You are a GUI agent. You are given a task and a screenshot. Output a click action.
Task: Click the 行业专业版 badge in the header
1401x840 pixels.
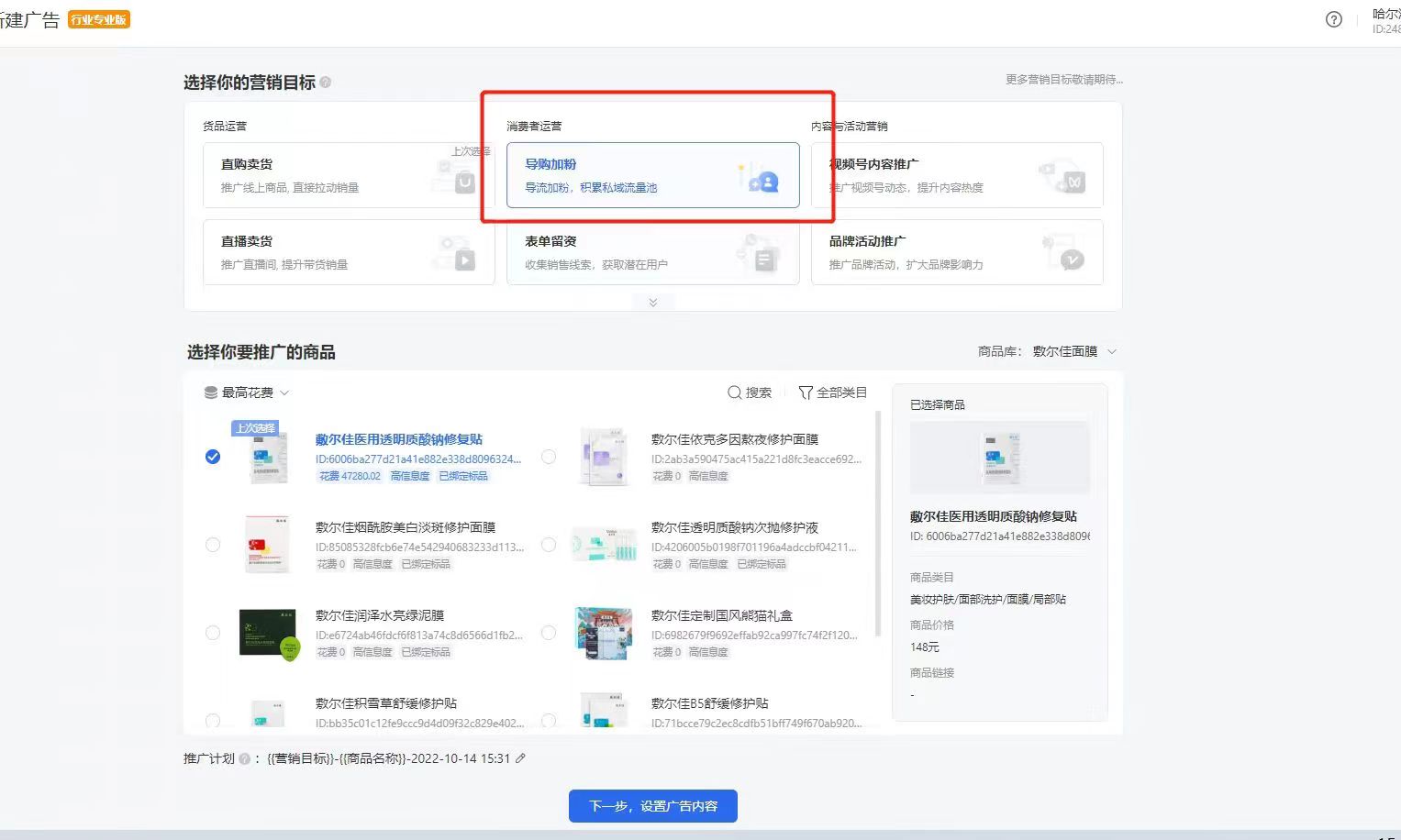coord(99,19)
